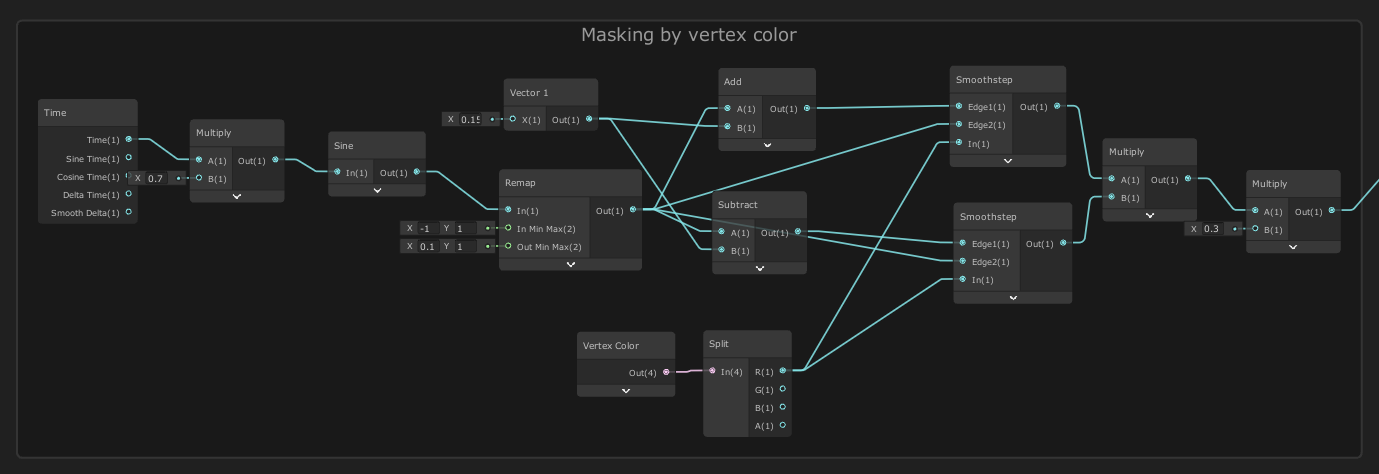
Task: Collapse the Subtract node using its chevron
Action: point(759,267)
